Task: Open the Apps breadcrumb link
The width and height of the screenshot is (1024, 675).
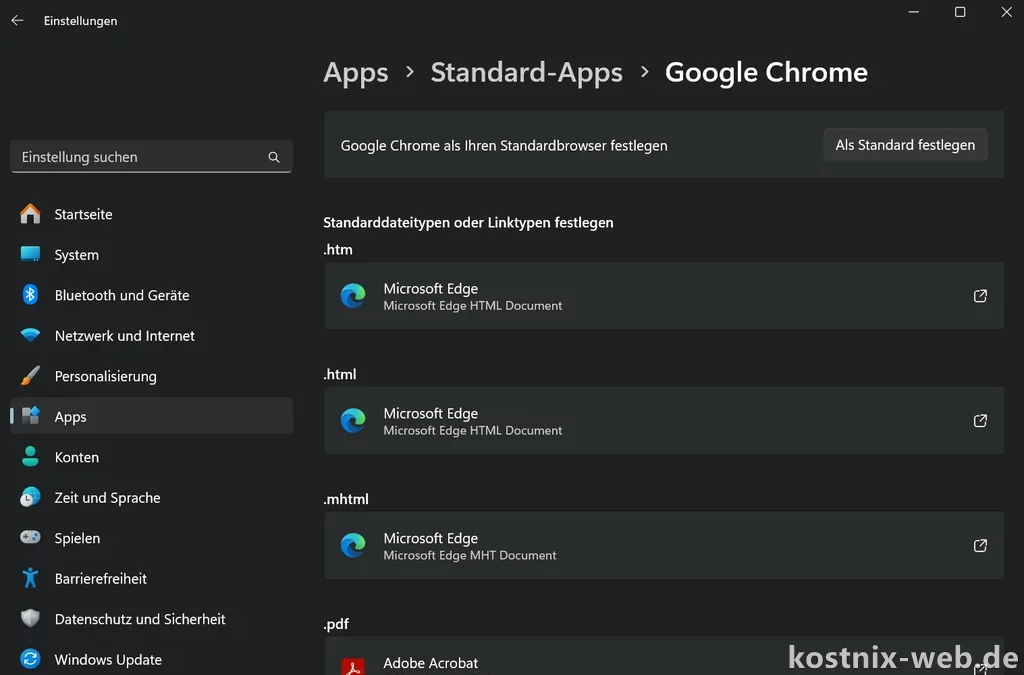Action: click(x=355, y=72)
